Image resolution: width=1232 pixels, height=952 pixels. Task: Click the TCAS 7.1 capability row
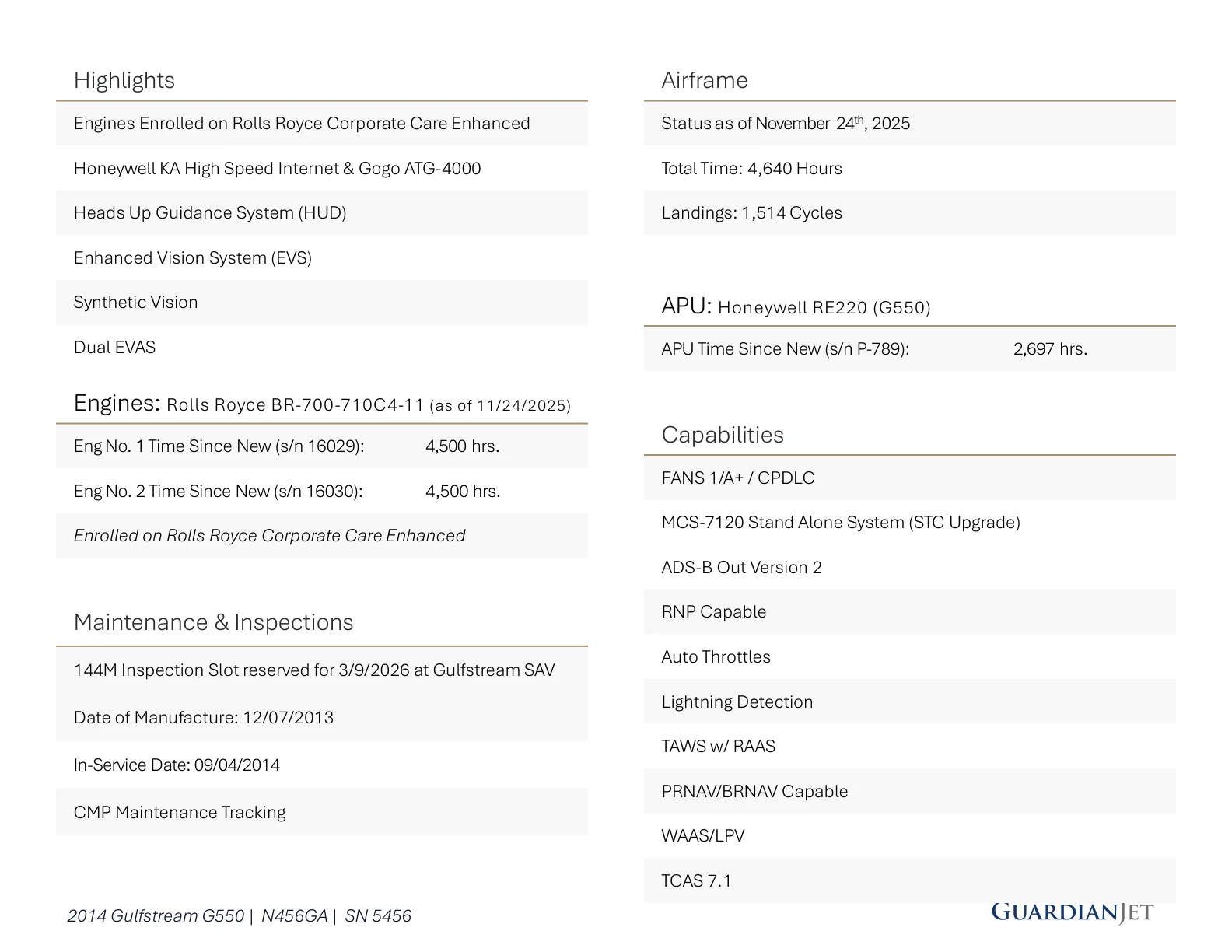695,881
